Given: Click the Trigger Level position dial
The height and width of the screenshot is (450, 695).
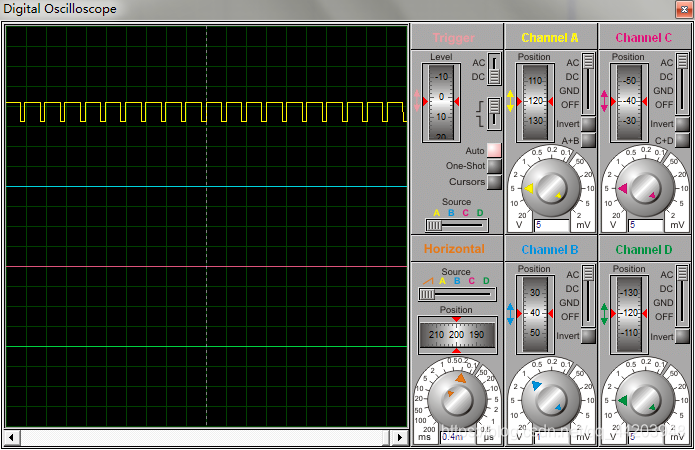Looking at the screenshot, I should [441, 102].
